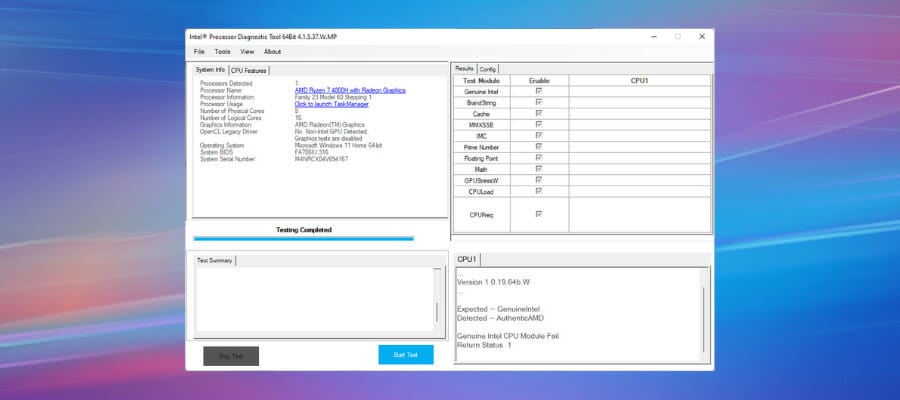The image size is (900, 400).
Task: Click the 'Microsoft Windows 11 Home 64-bit' value
Action: [x=339, y=146]
